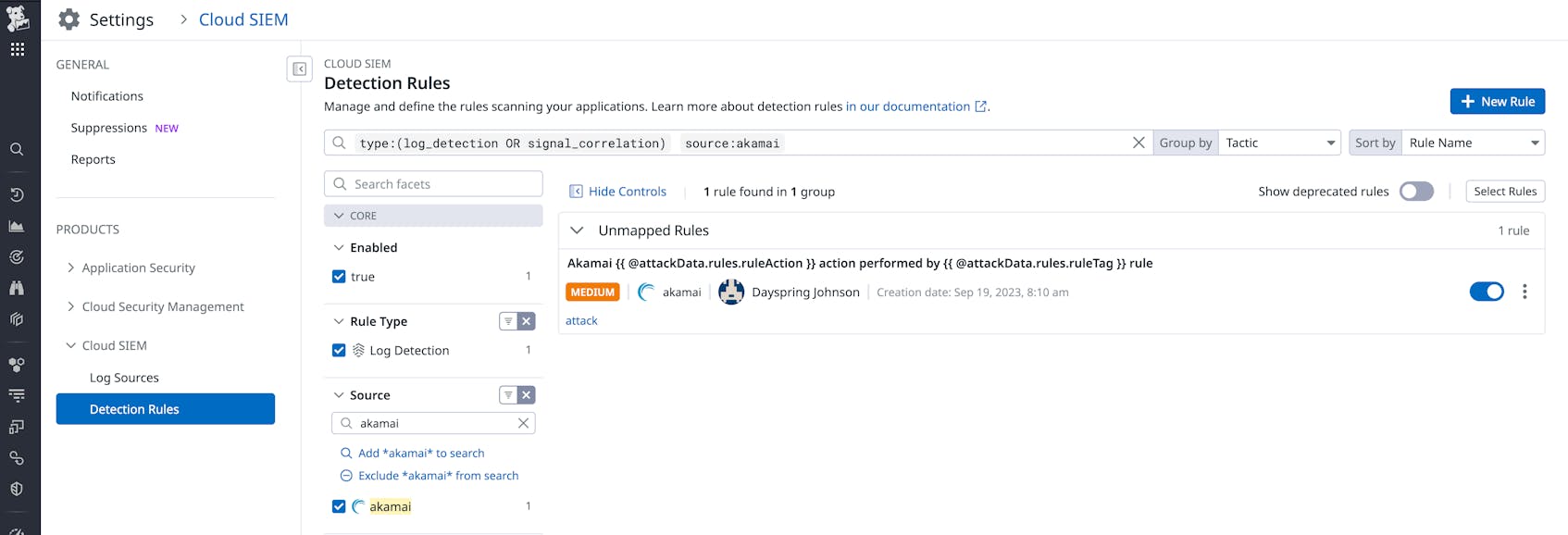Click the Security shield icon in the sidebar
Viewport: 1568px width, 535px height.
pyautogui.click(x=17, y=488)
